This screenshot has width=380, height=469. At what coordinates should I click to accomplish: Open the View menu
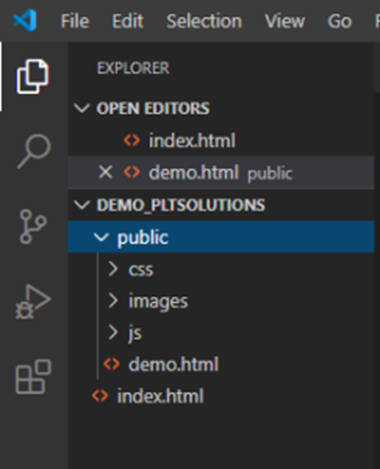pyautogui.click(x=285, y=21)
